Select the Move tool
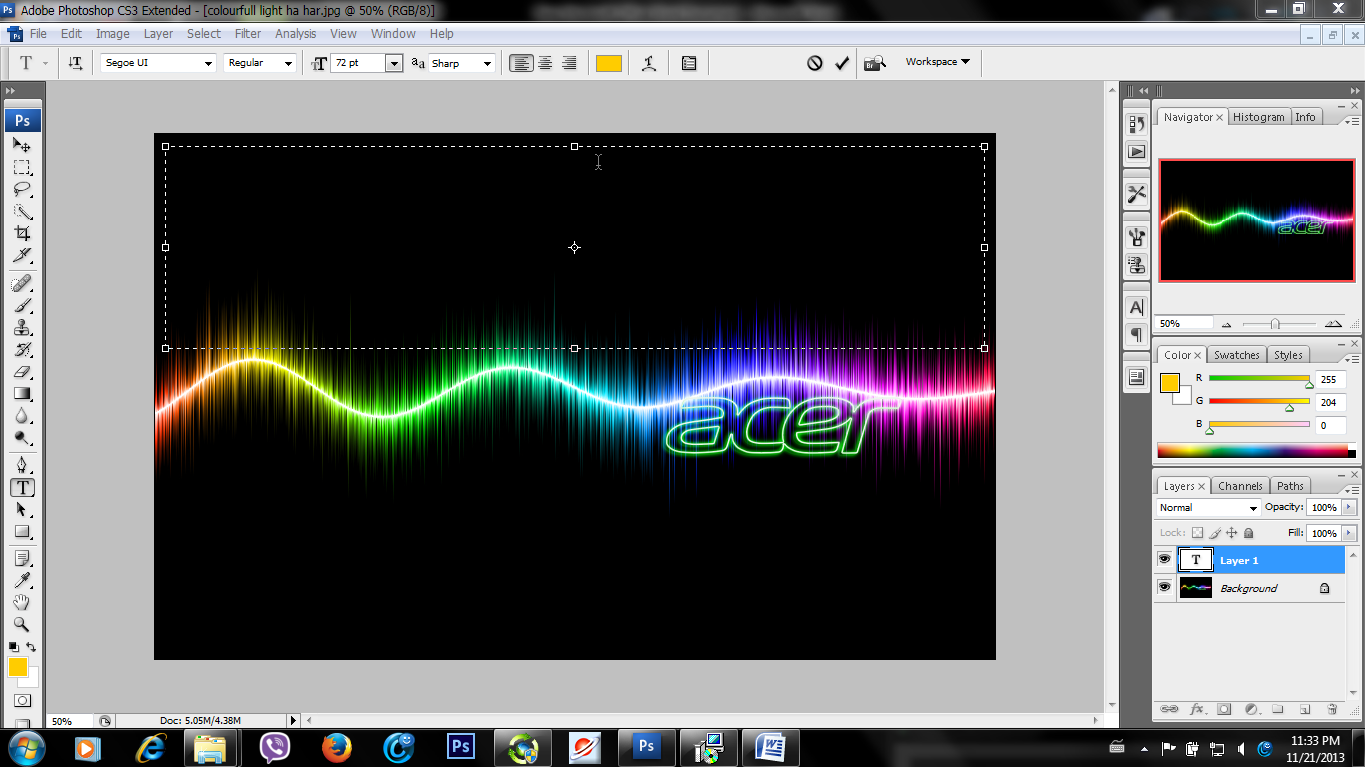The height and width of the screenshot is (767, 1365). click(x=22, y=145)
